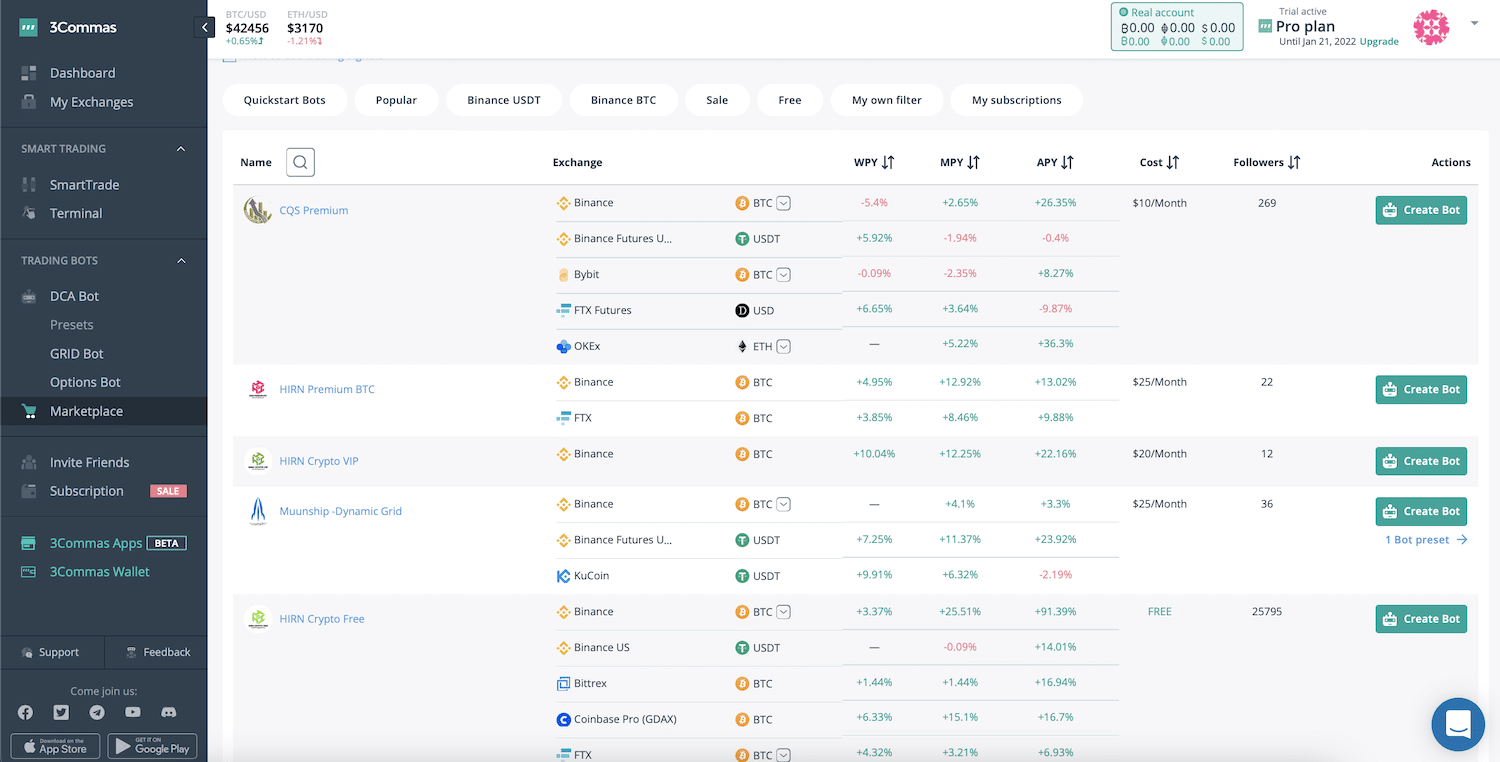Click the Terminal sidebar icon
The width and height of the screenshot is (1500, 762).
[x=29, y=213]
